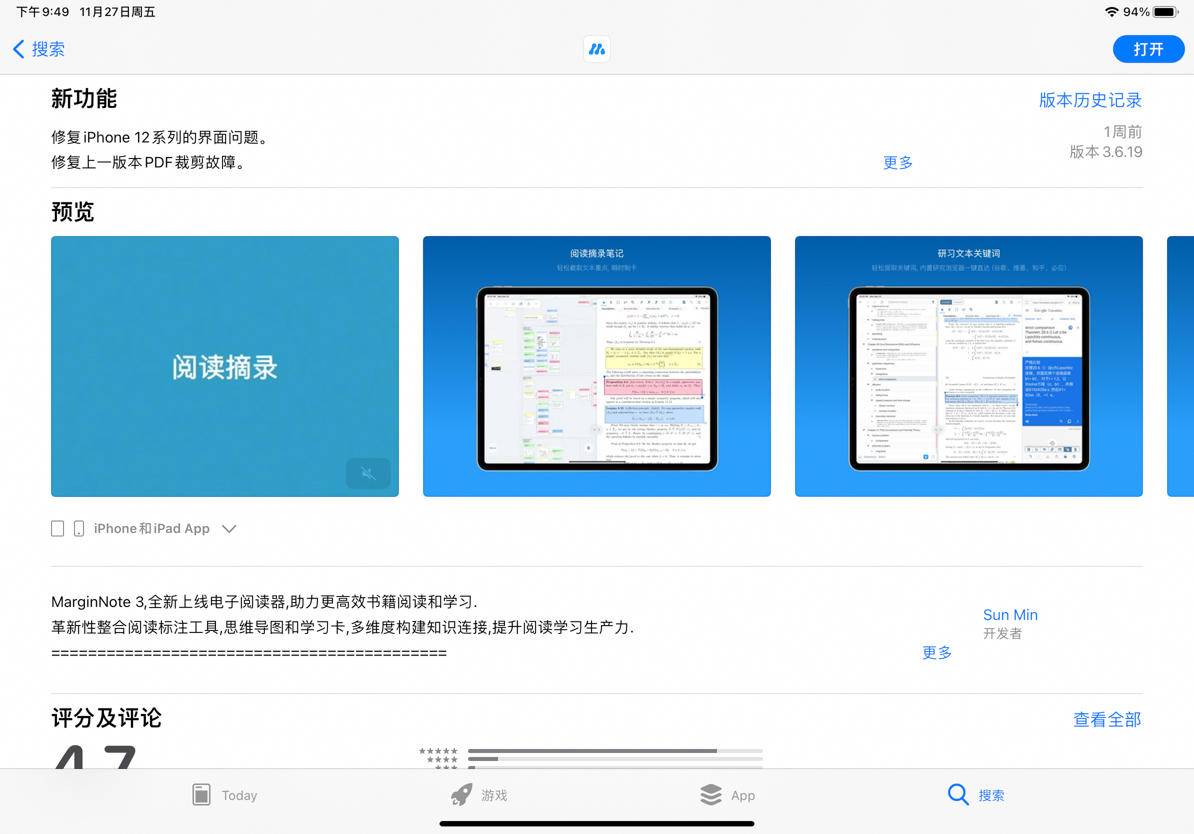Tap 修复 iPhone 12 系列的界面问题 line
Viewport: 1194px width, 834px height.
click(159, 138)
